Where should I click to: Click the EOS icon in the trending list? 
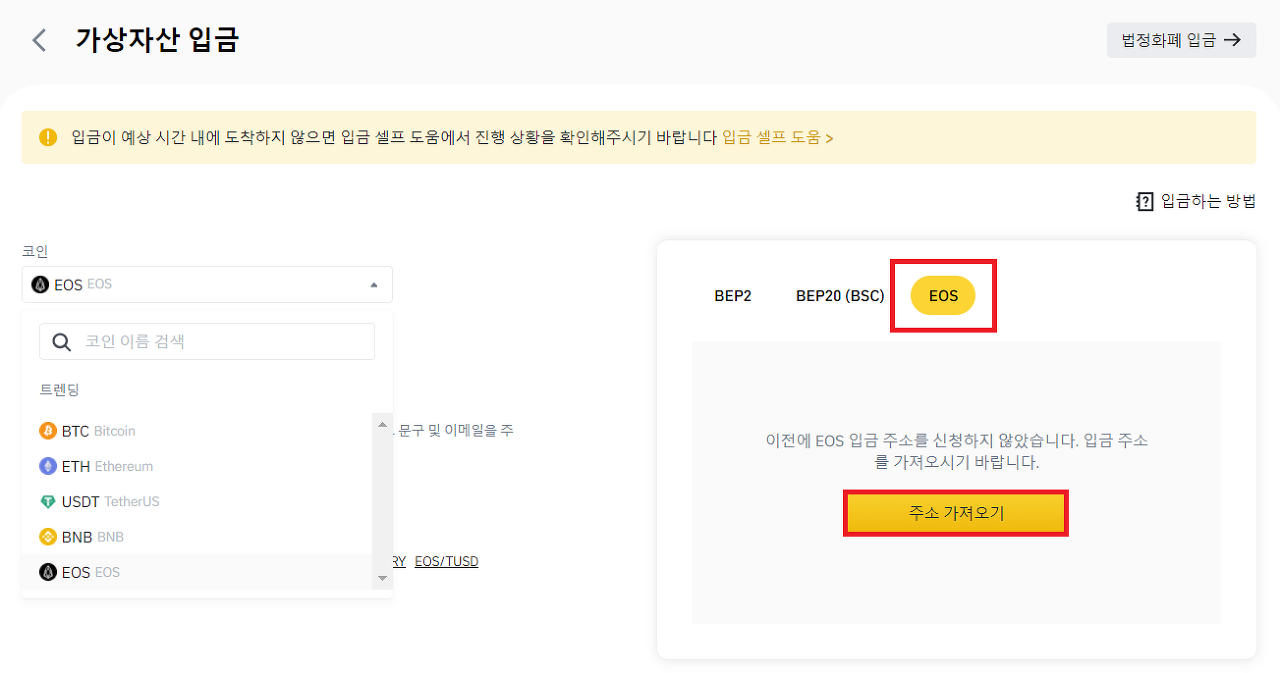(x=49, y=572)
